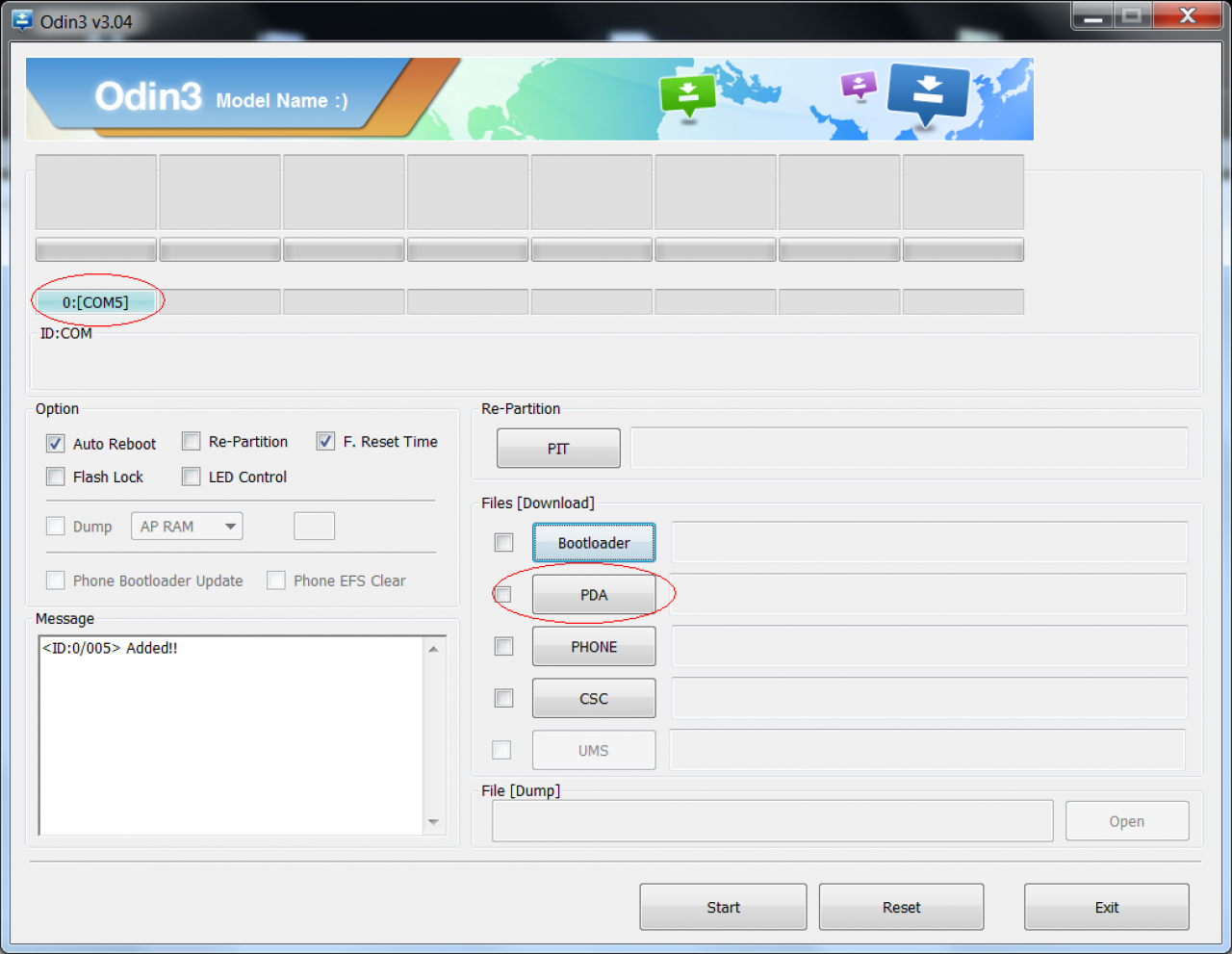Click the Bootloader file path field
Screen dimensions: 1232x954
tap(929, 543)
